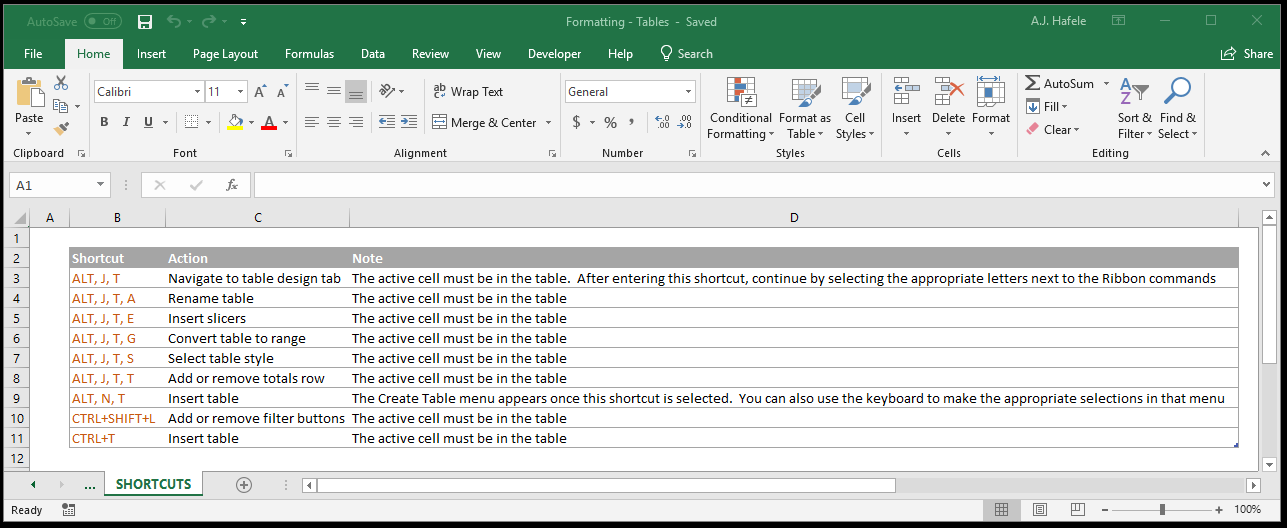1287x528 pixels.
Task: Click the Format Painter brush icon
Action: tap(61, 128)
